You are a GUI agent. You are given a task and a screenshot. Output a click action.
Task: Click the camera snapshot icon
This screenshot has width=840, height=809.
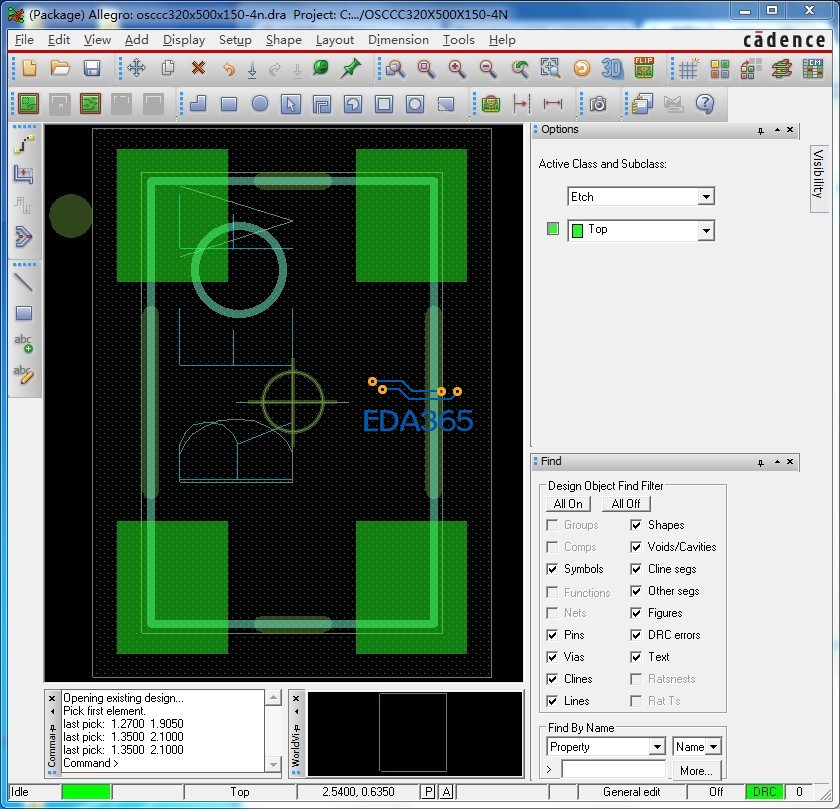[x=597, y=104]
